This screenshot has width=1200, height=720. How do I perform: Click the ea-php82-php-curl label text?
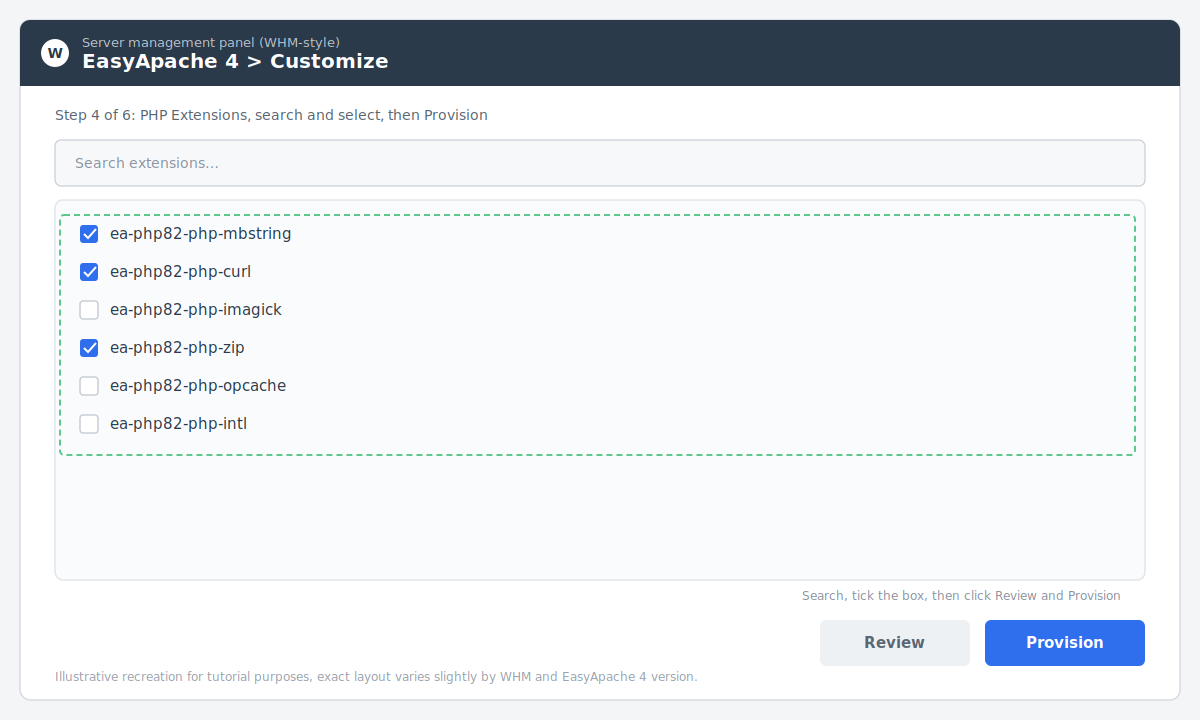[180, 272]
